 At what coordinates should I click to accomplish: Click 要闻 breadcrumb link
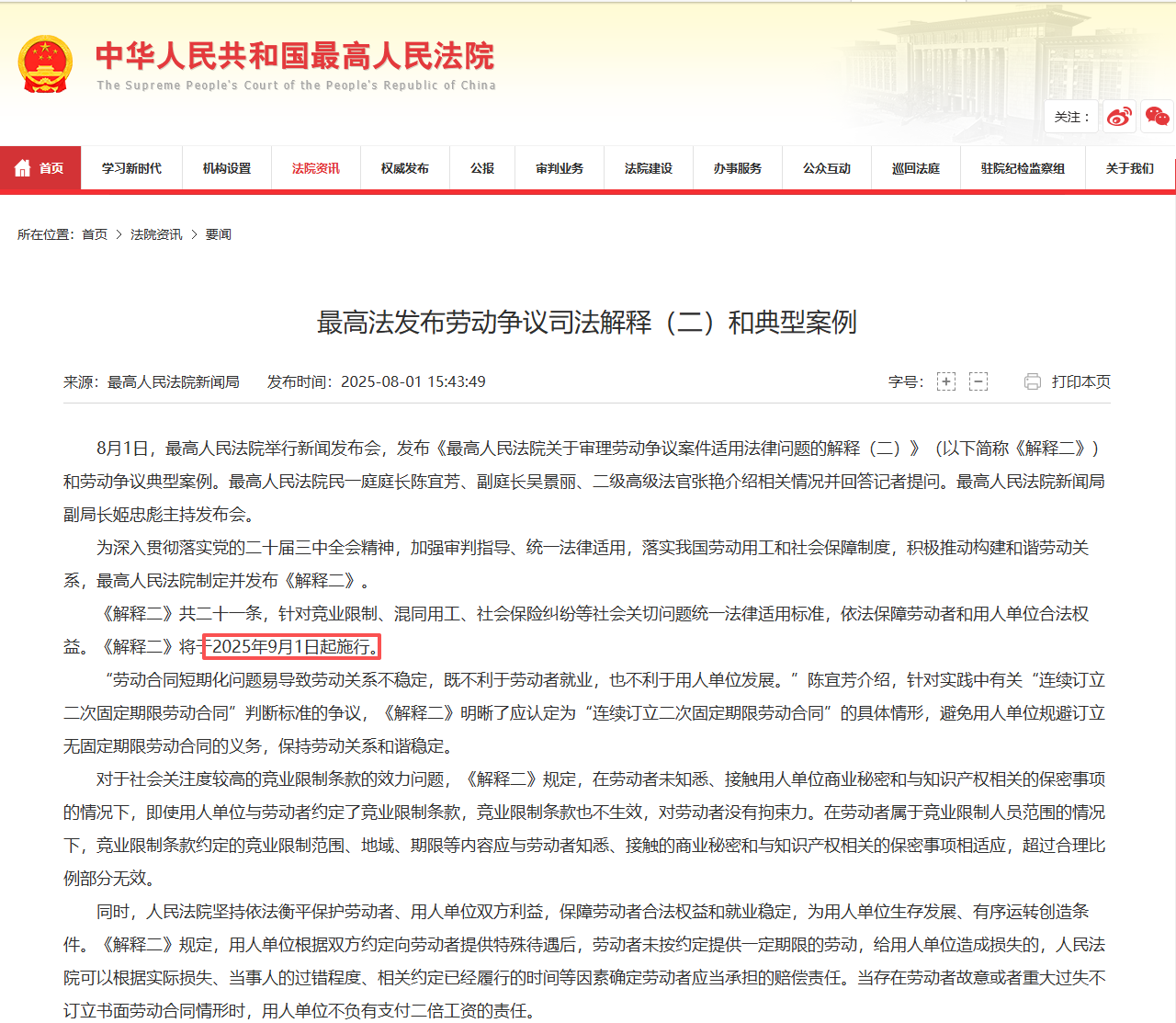[x=219, y=234]
